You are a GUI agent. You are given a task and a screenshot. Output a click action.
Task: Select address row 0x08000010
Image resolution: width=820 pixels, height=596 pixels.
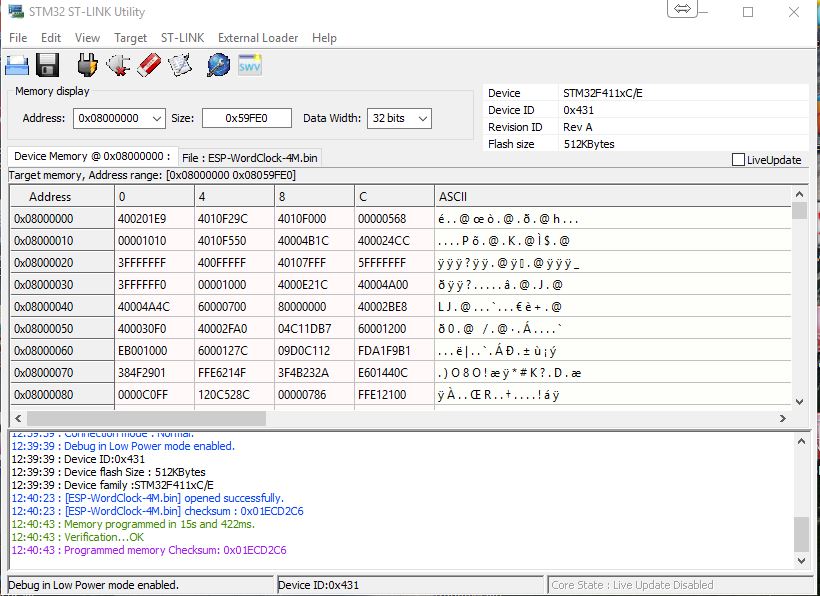point(62,240)
